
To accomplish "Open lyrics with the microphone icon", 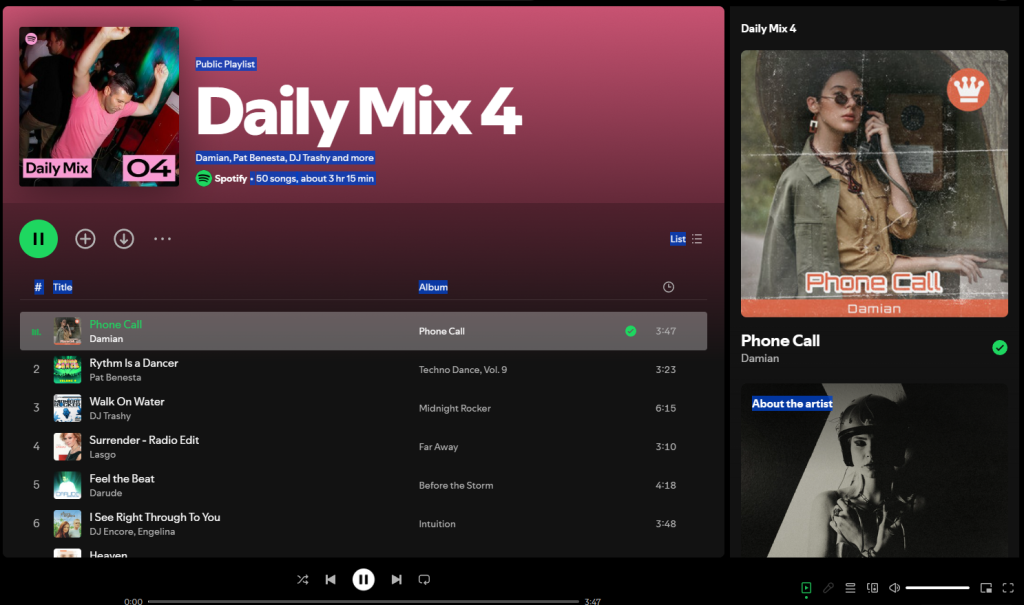I will 828,588.
